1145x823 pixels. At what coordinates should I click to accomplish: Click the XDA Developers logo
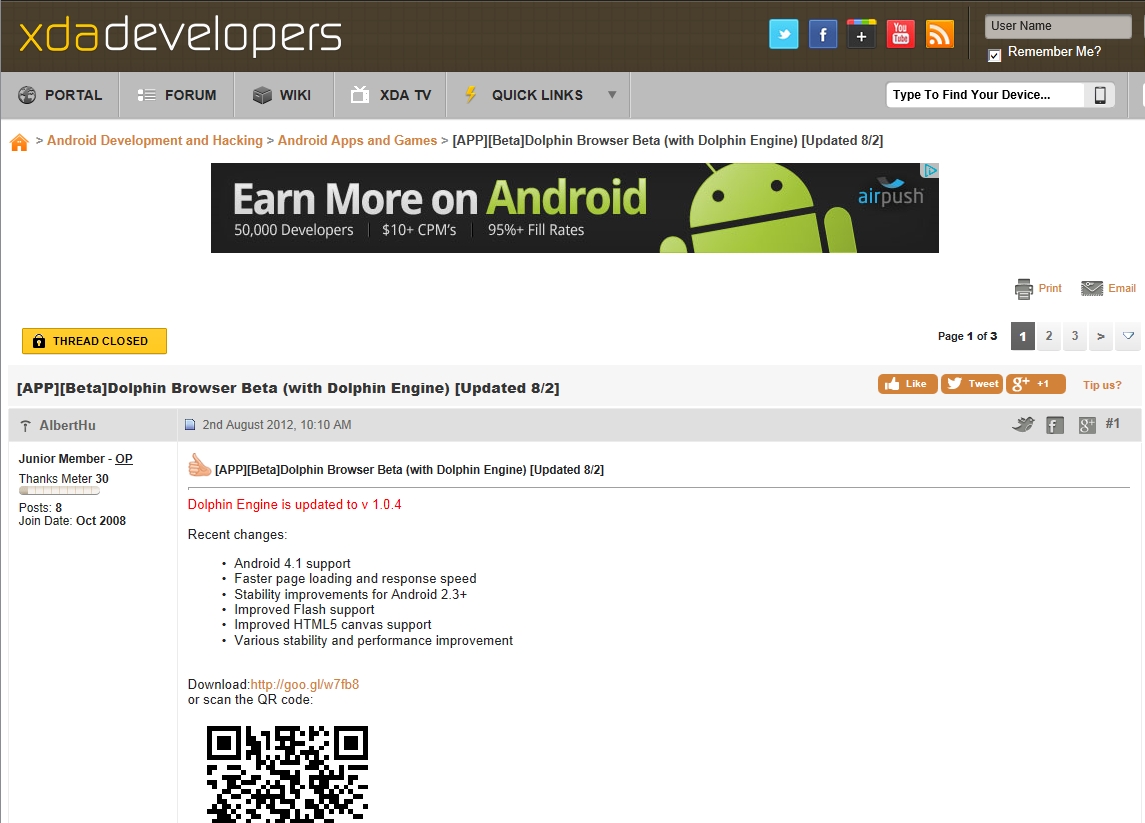coord(180,35)
